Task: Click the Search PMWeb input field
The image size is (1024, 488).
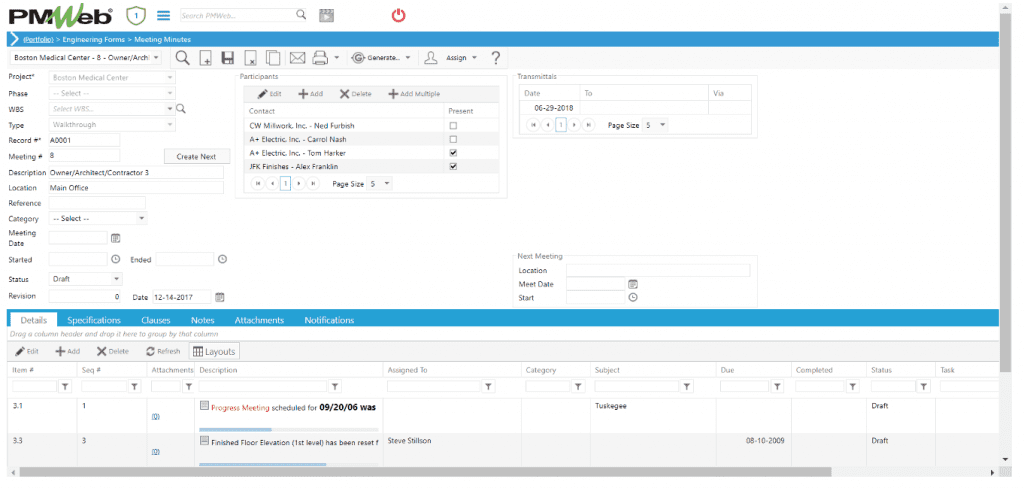Action: coord(236,15)
